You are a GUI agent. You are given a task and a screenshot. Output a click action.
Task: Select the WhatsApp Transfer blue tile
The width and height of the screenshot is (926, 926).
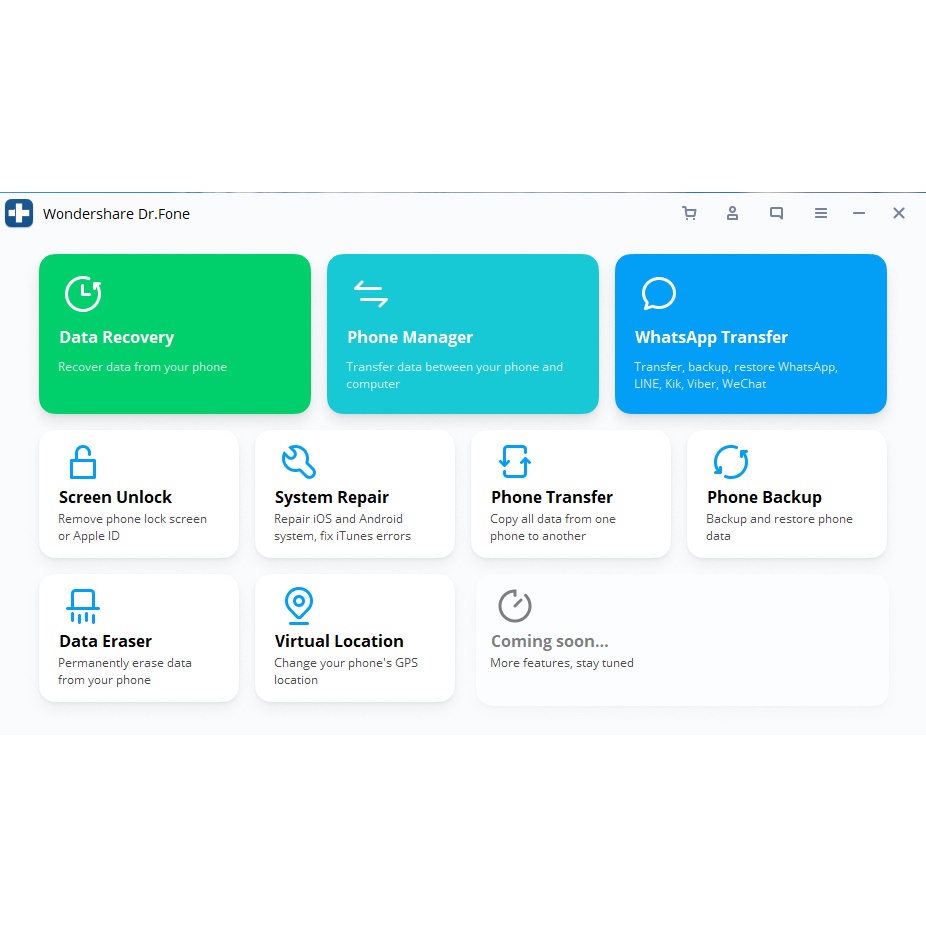tap(750, 334)
